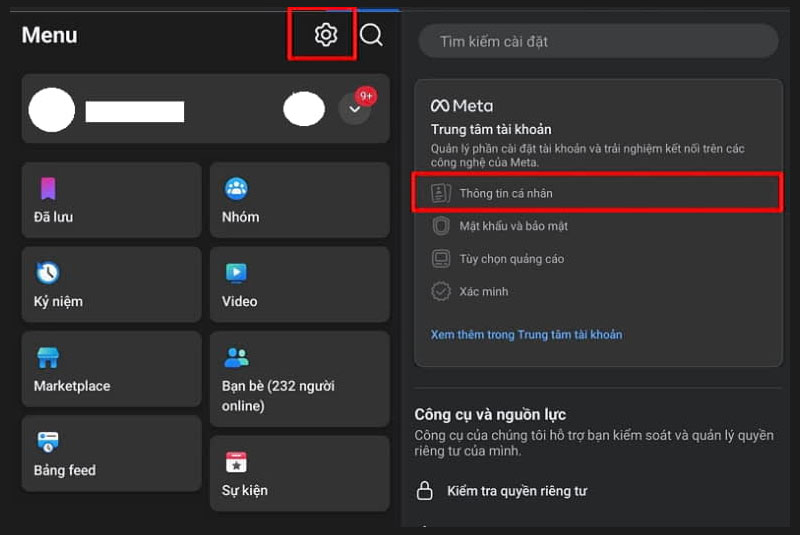Click the profile picture avatar
Screen dimensions: 800x535
[52, 109]
